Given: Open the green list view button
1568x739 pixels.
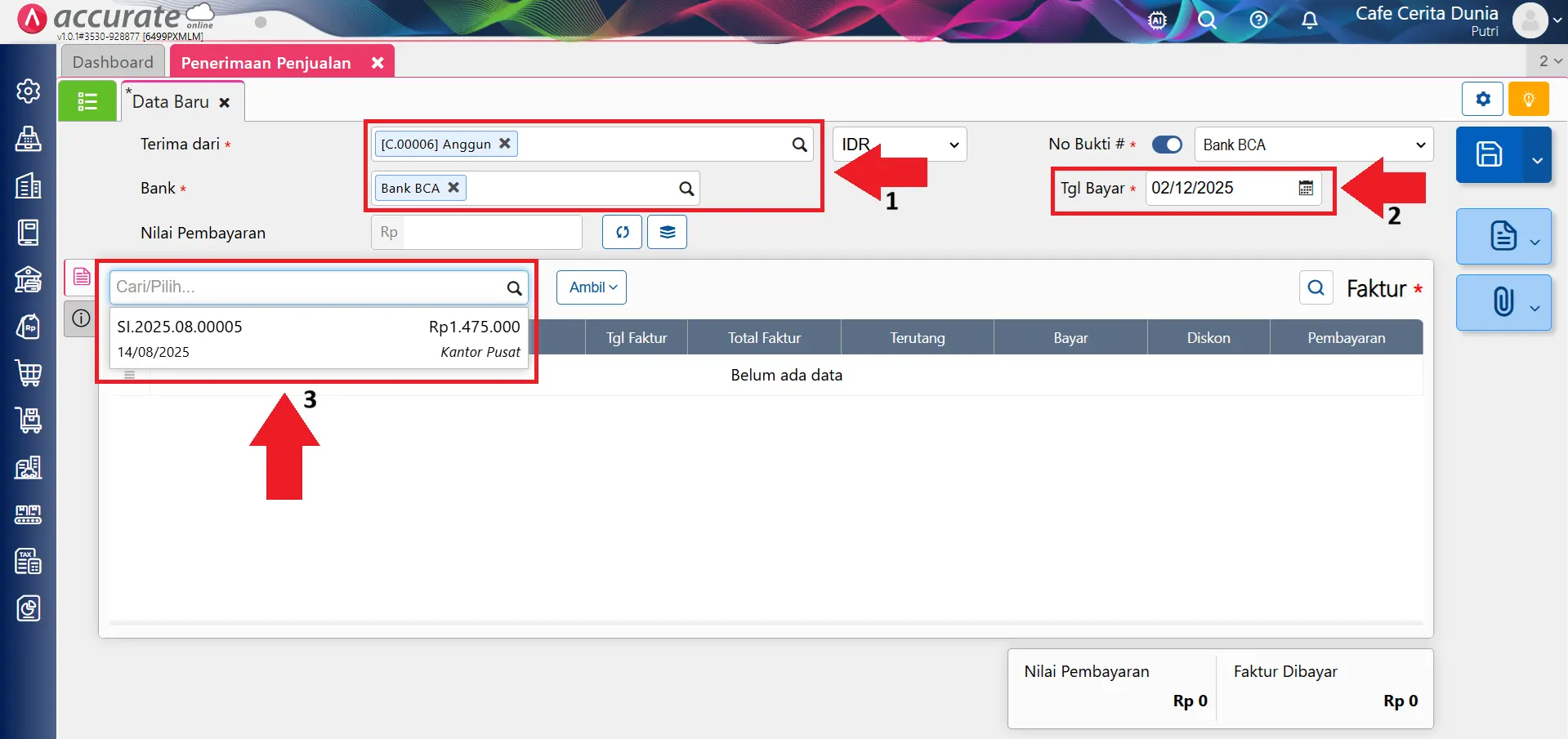Looking at the screenshot, I should tap(87, 101).
